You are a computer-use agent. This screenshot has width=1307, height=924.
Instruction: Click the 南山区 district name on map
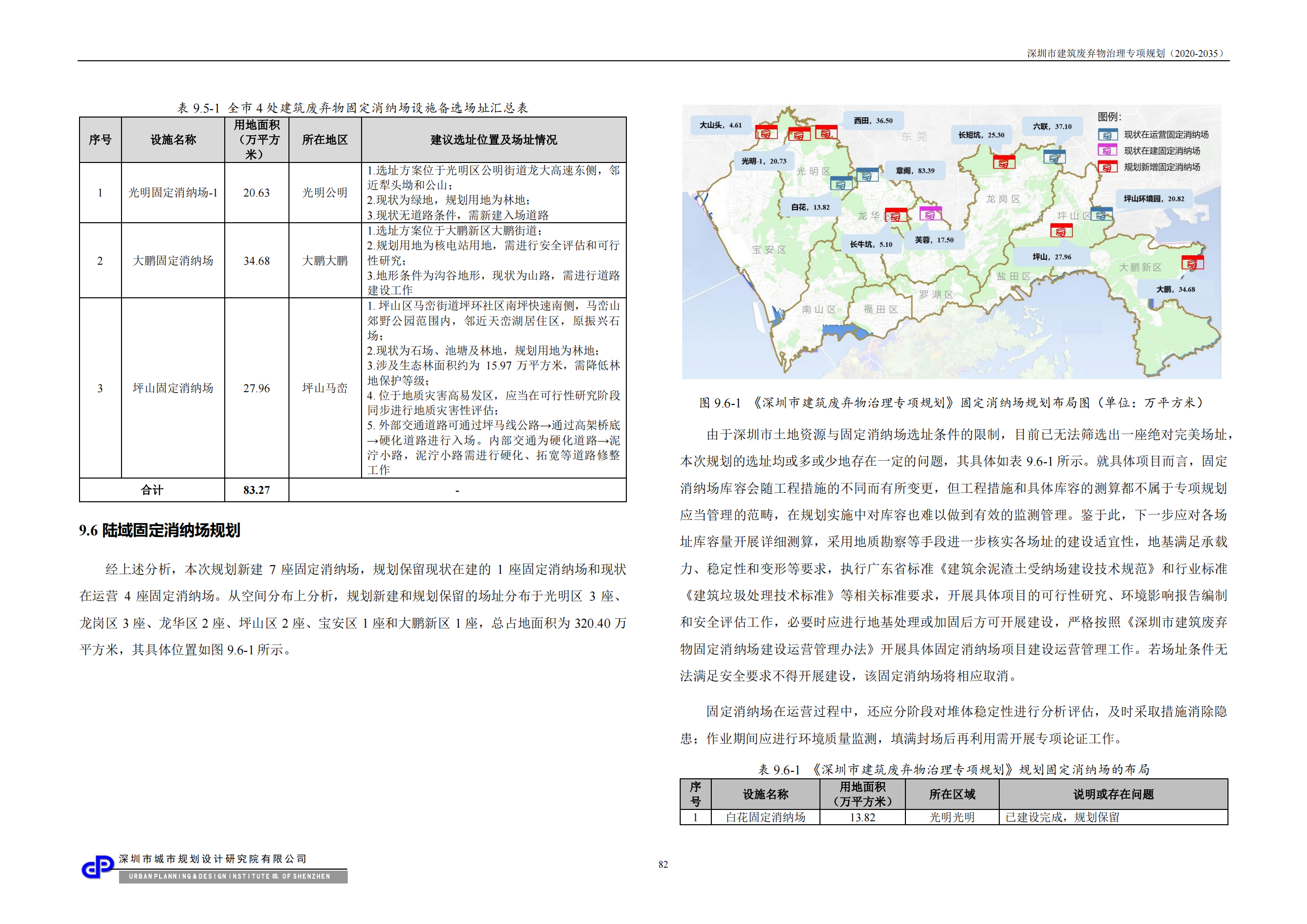click(x=818, y=310)
